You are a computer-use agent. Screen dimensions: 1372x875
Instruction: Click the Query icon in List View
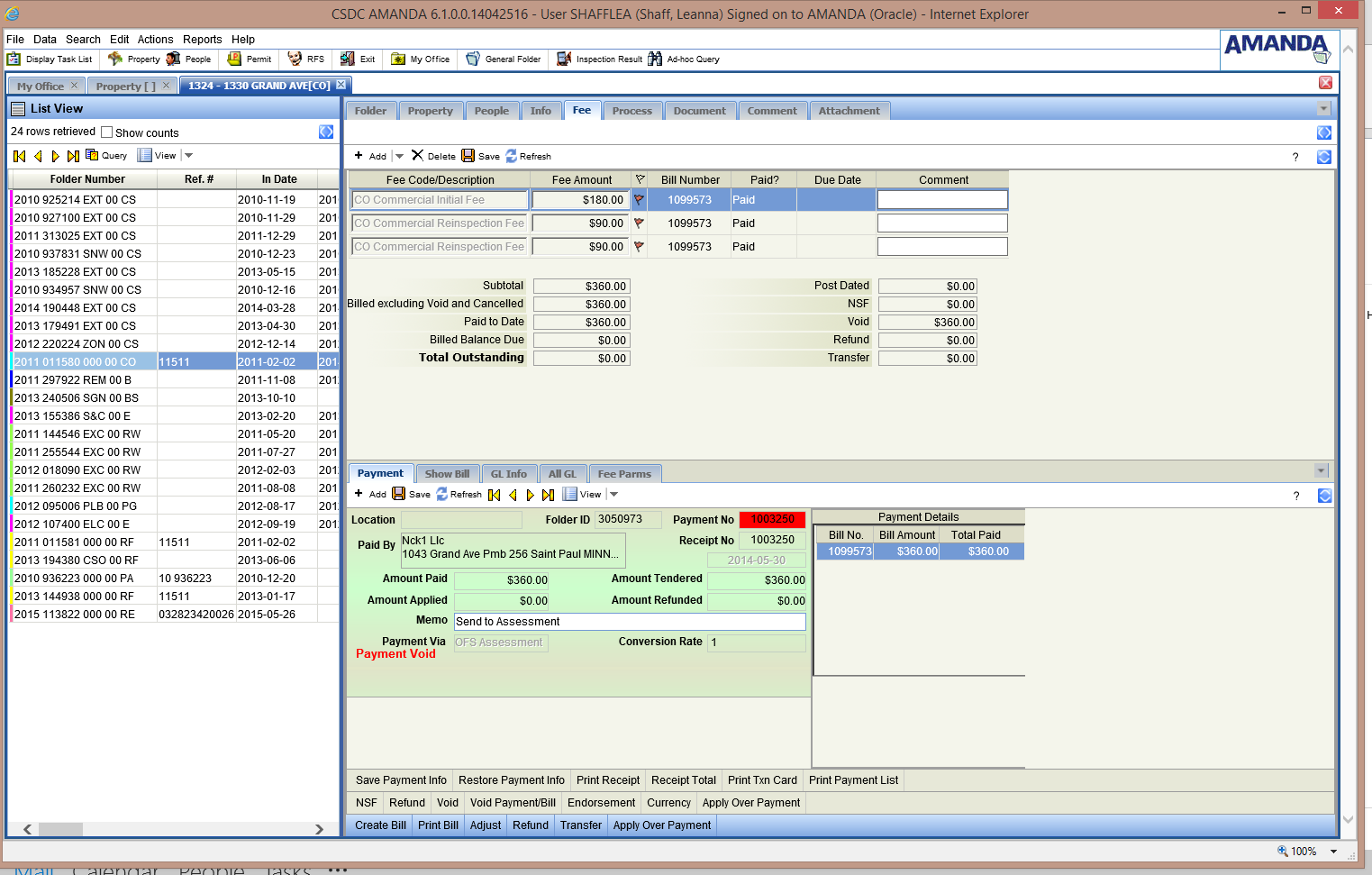tap(92, 155)
